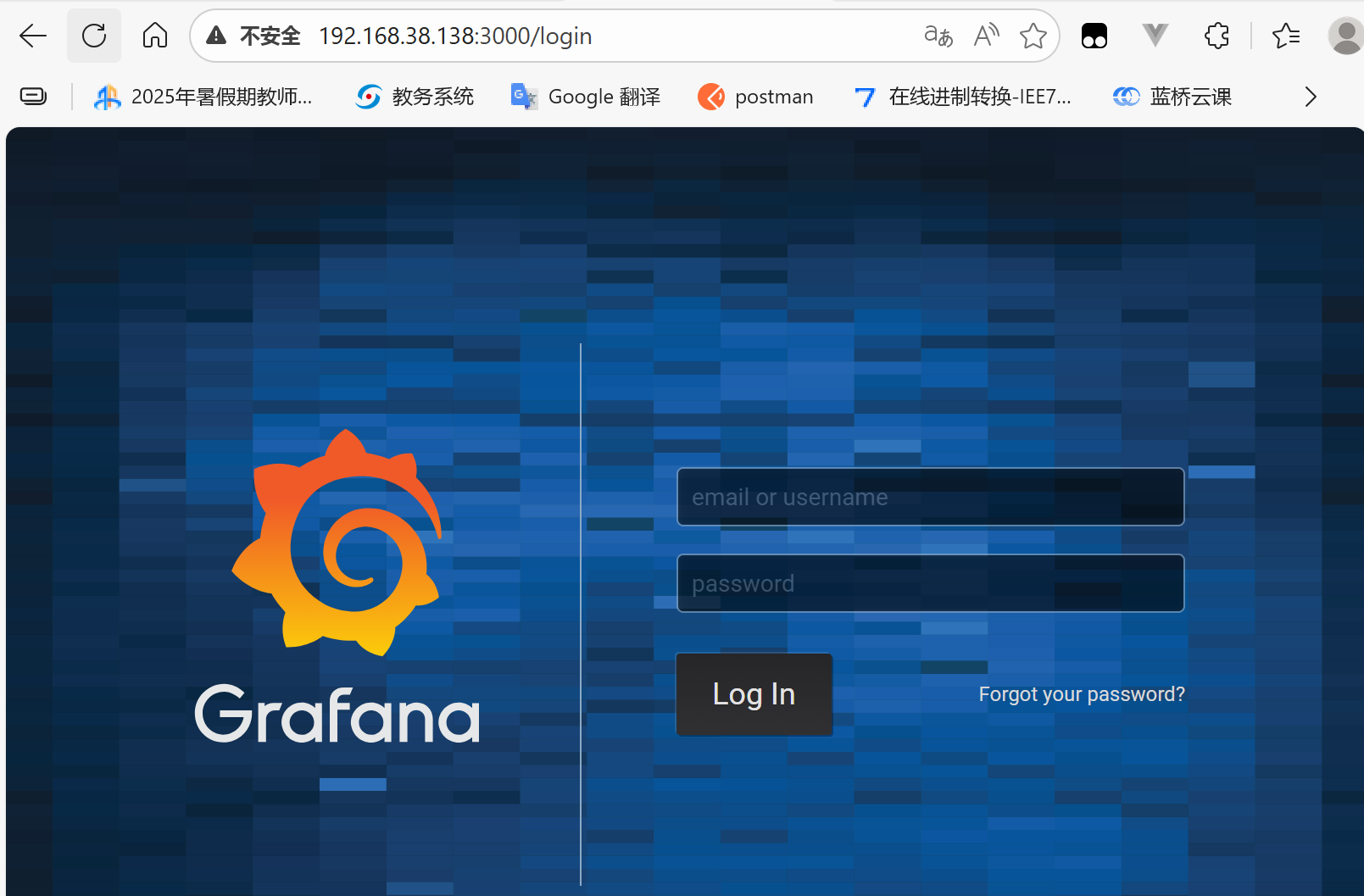Show more bookmarks with the chevron

click(1311, 97)
